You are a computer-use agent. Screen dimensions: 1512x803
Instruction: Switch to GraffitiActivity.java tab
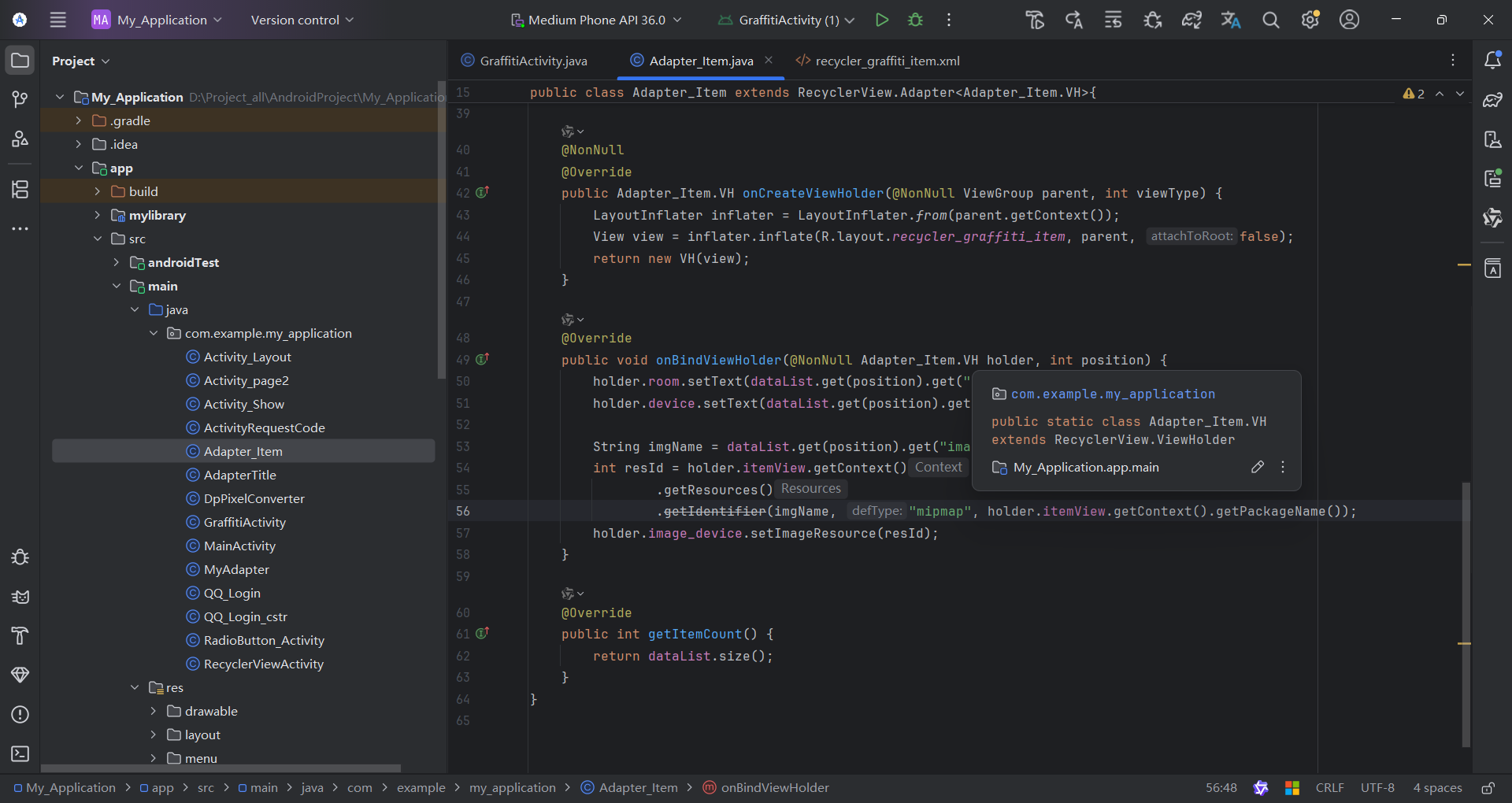click(x=533, y=61)
